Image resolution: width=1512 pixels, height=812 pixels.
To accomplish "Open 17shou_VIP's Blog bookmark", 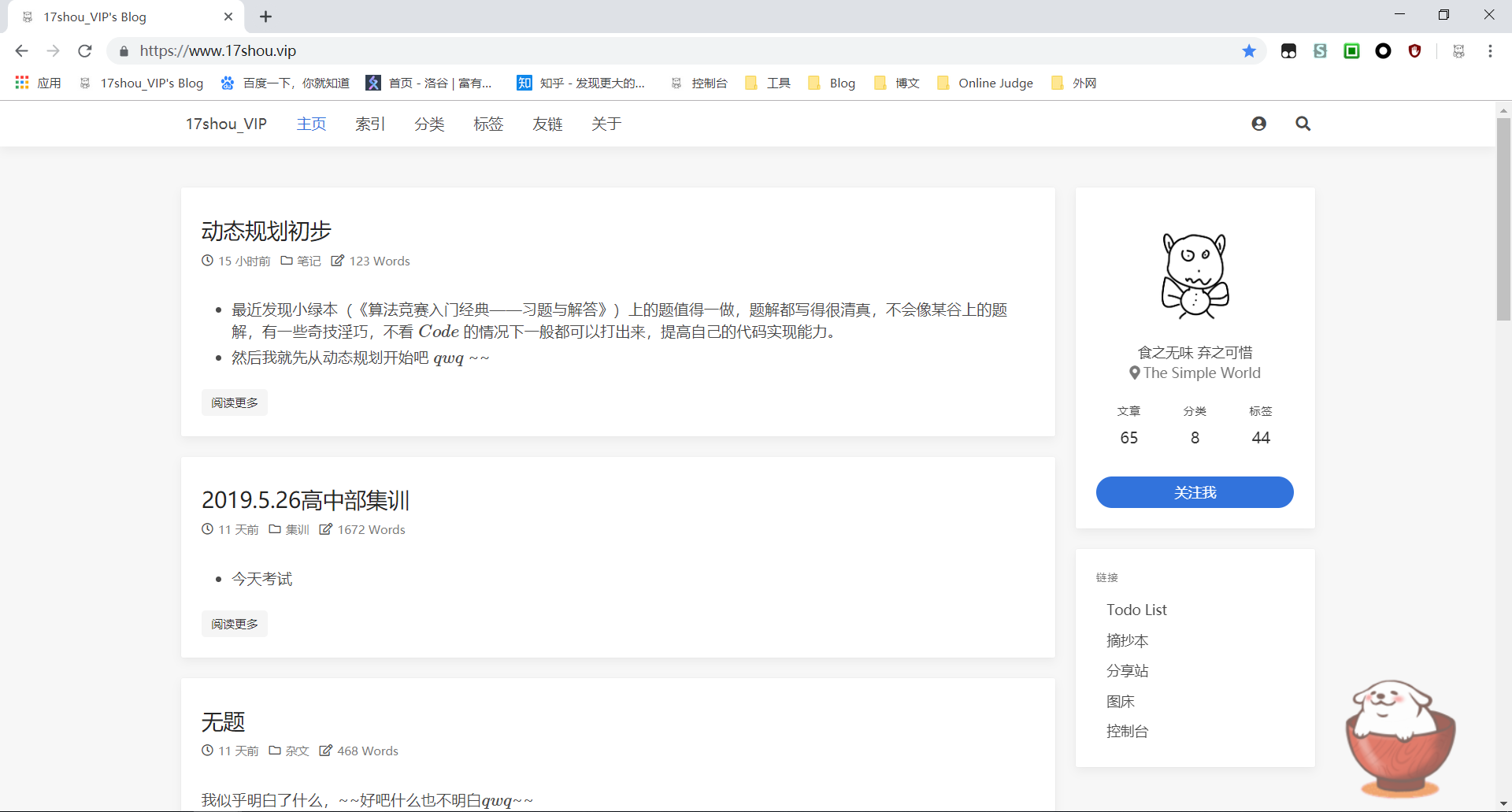I will click(142, 83).
